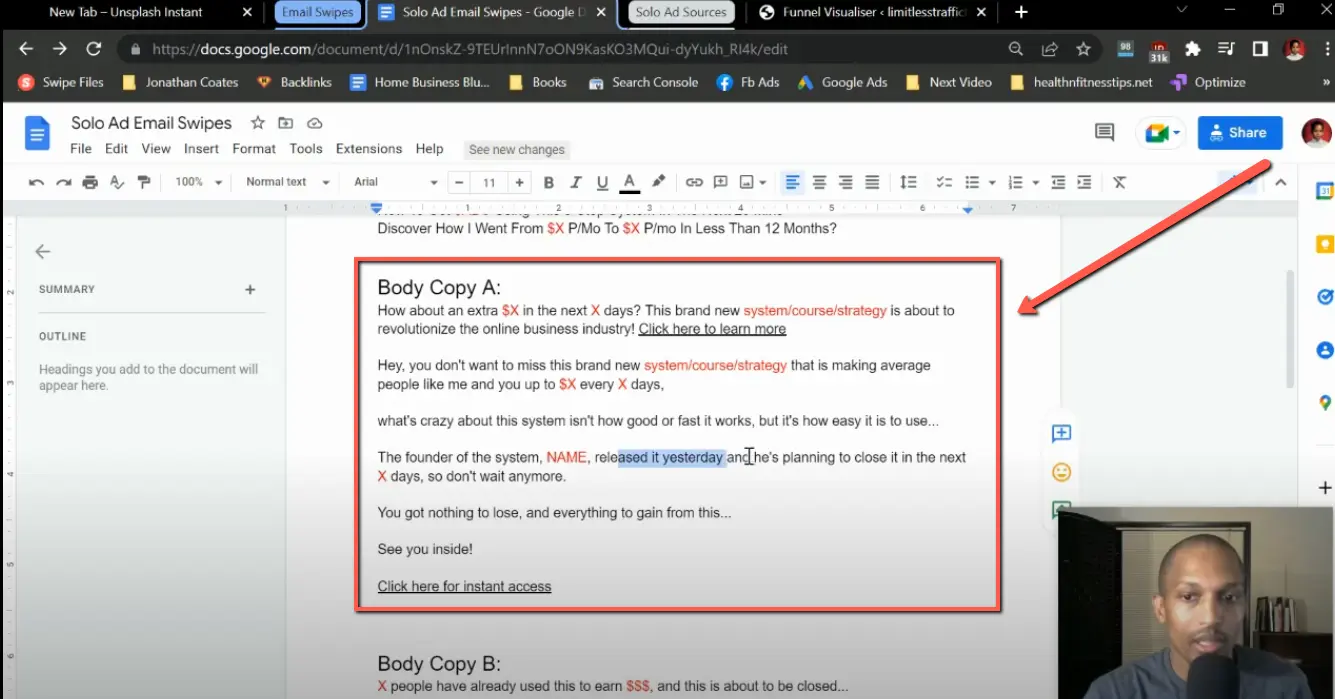Clear formatting with the toolbar icon
The image size is (1335, 699).
(1119, 181)
